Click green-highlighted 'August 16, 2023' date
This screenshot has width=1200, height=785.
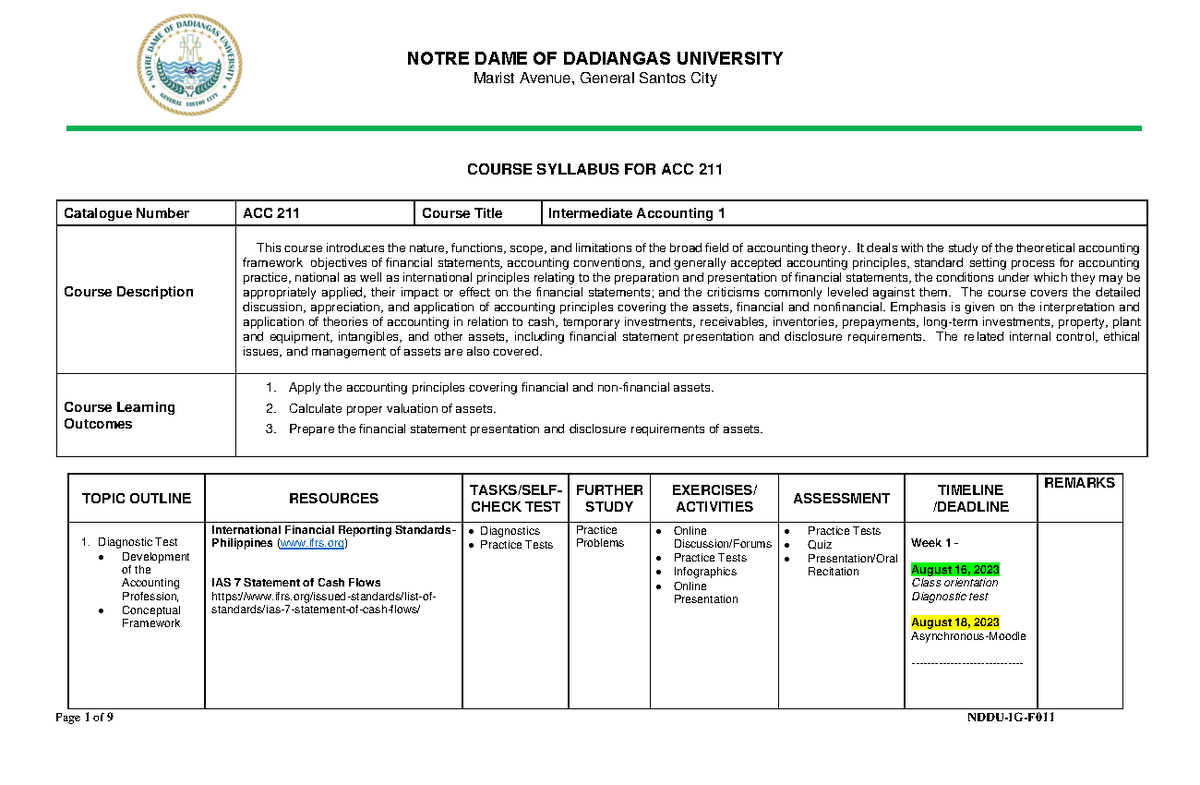[955, 570]
